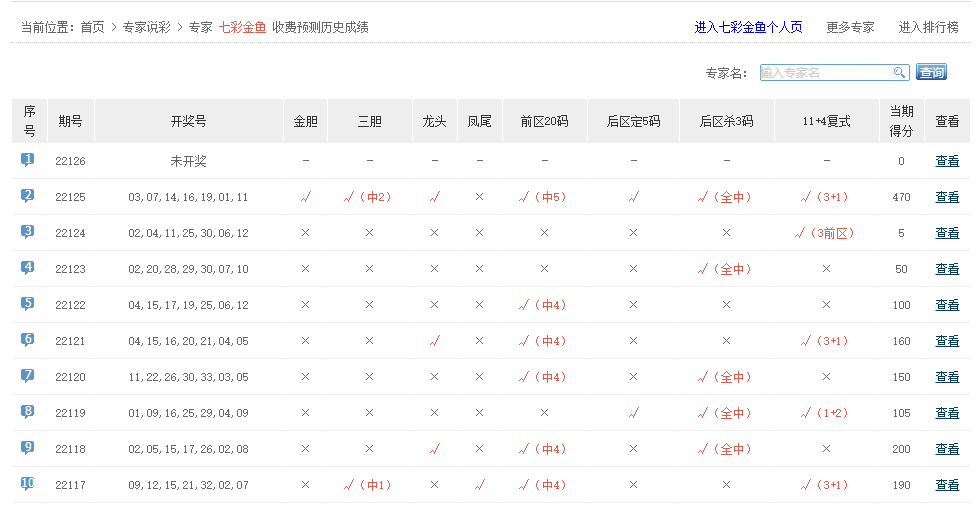Focus the 输入专家名 search field
This screenshot has height=507, width=977.
(825, 72)
